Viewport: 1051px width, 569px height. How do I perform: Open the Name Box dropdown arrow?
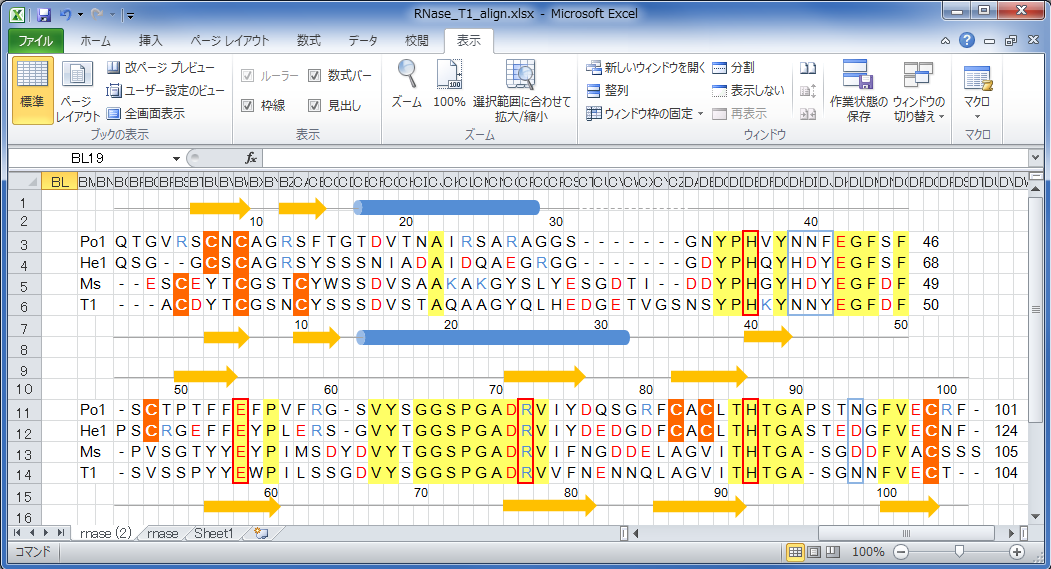click(177, 158)
